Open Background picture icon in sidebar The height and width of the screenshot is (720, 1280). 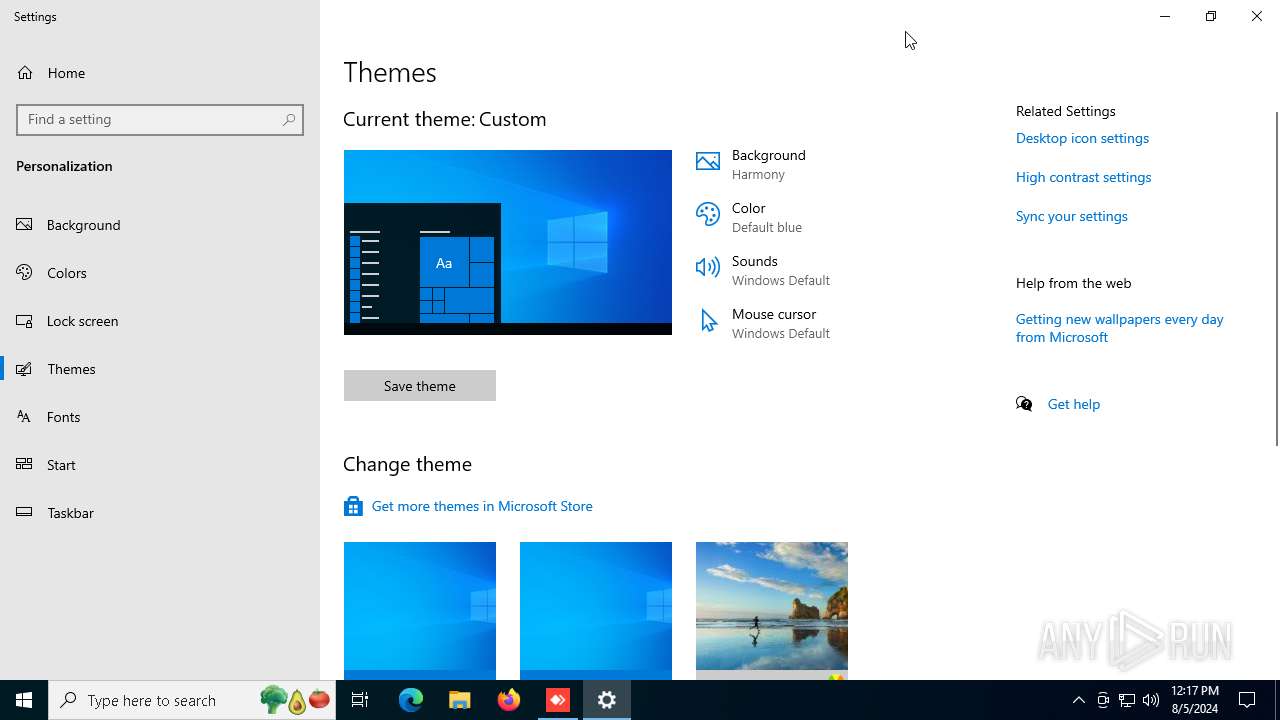coord(25,225)
